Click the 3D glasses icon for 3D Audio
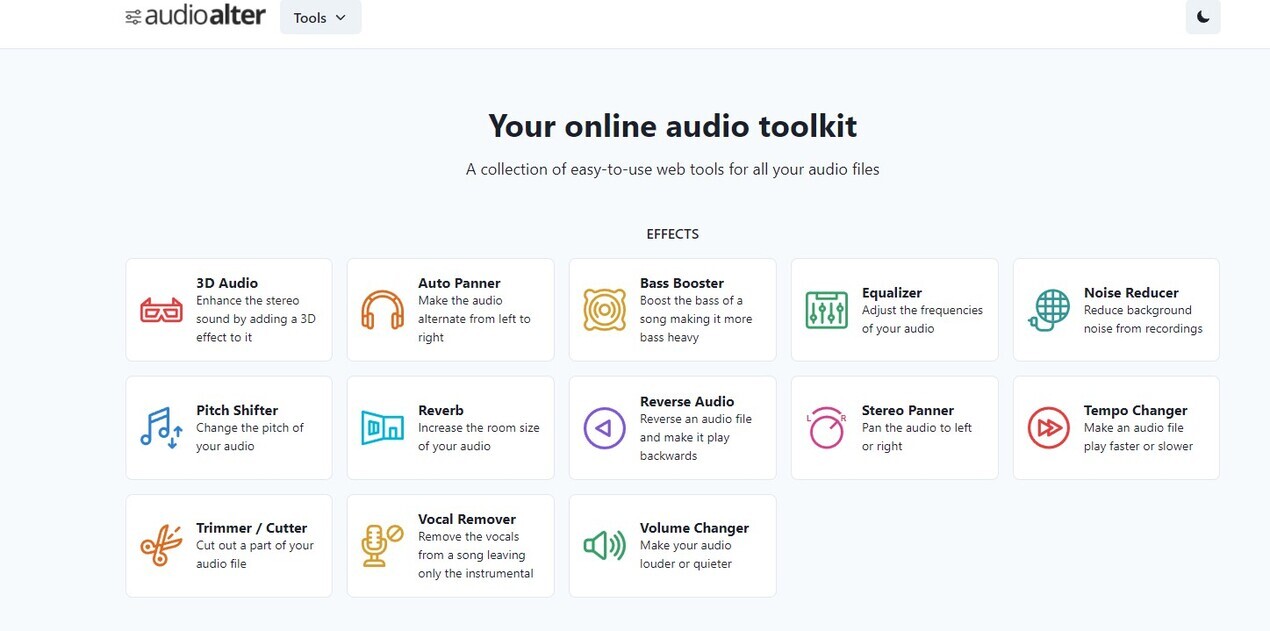This screenshot has height=631, width=1270. coord(161,310)
